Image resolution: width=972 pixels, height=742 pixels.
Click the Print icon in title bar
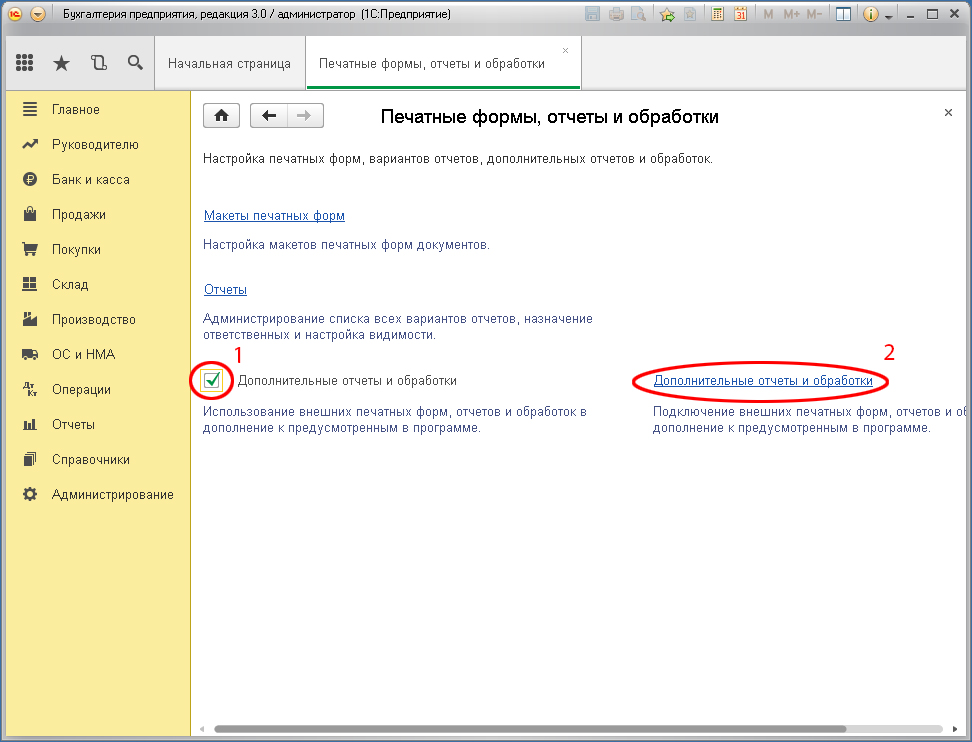[x=616, y=14]
